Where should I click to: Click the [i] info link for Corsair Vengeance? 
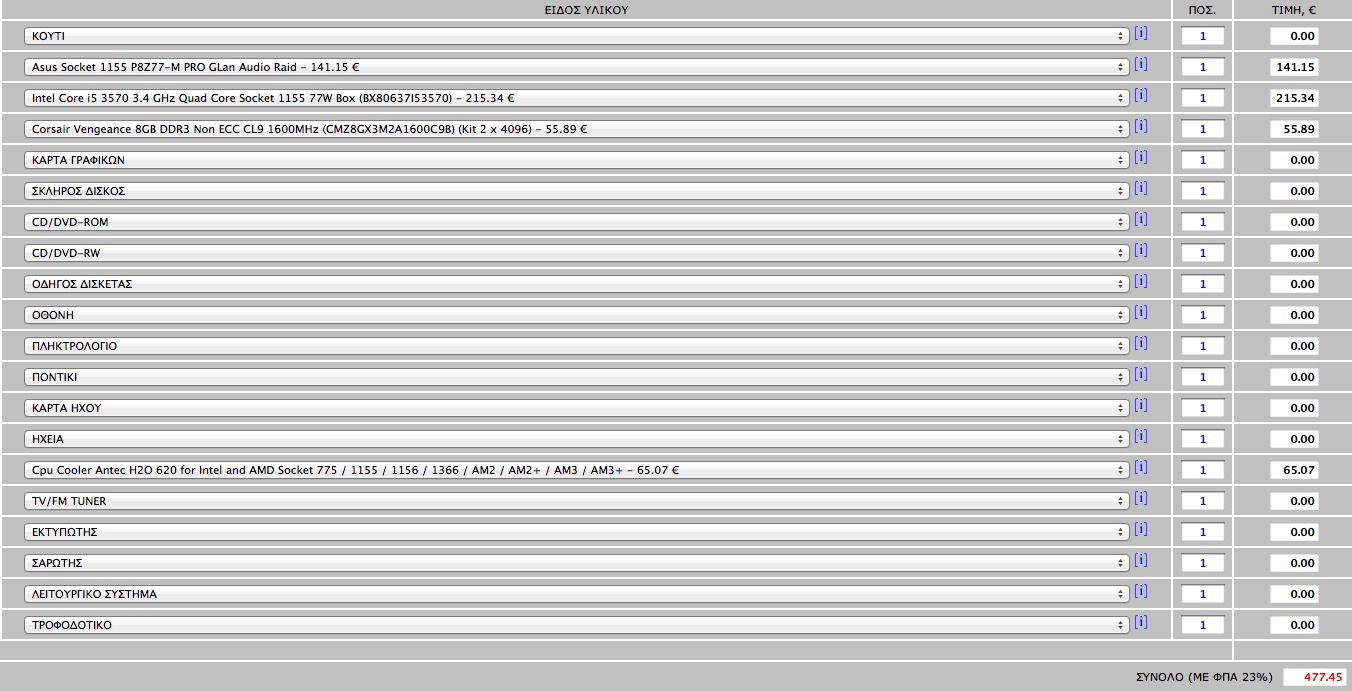click(1141, 126)
